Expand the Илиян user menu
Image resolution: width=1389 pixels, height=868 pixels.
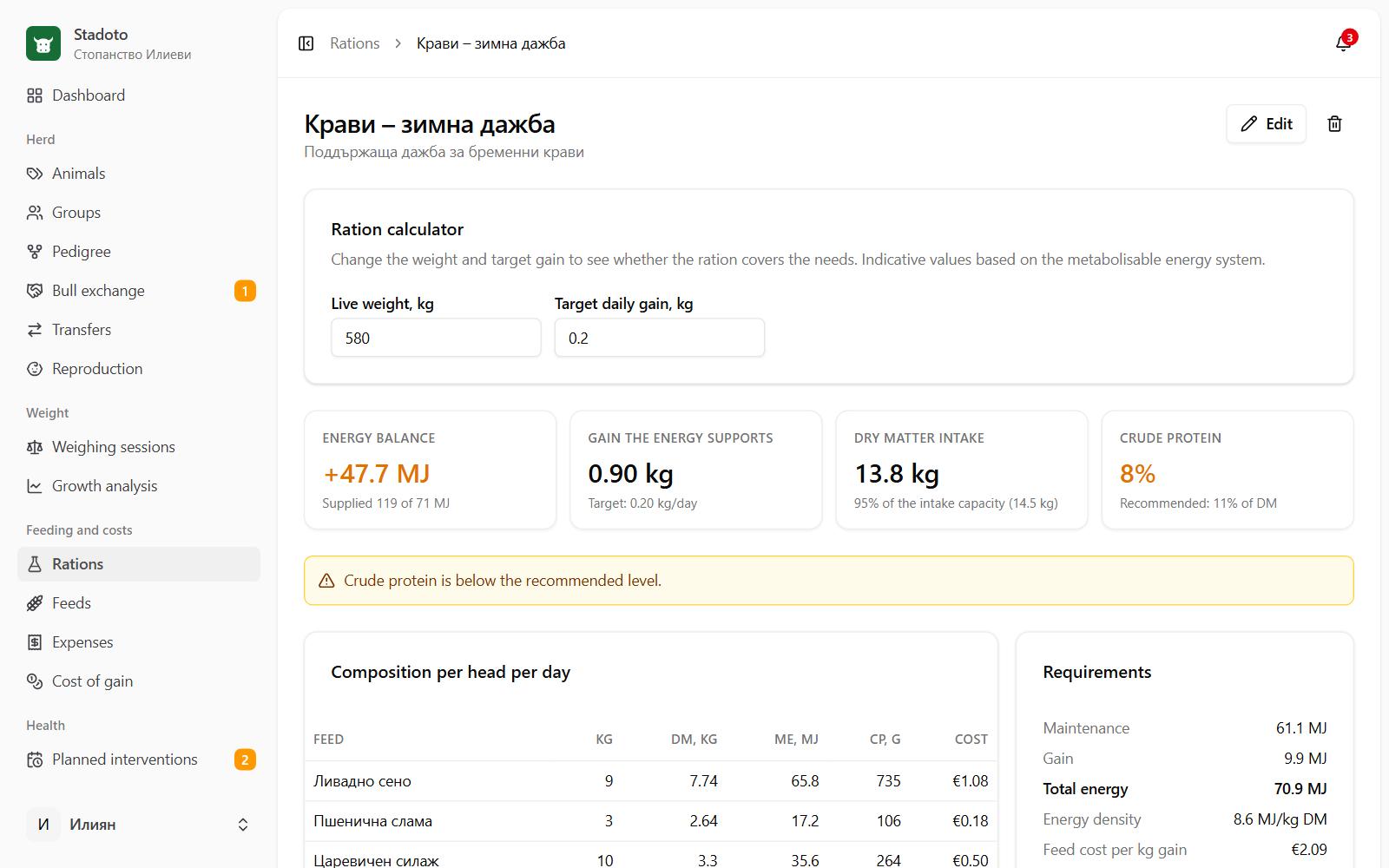[139, 825]
